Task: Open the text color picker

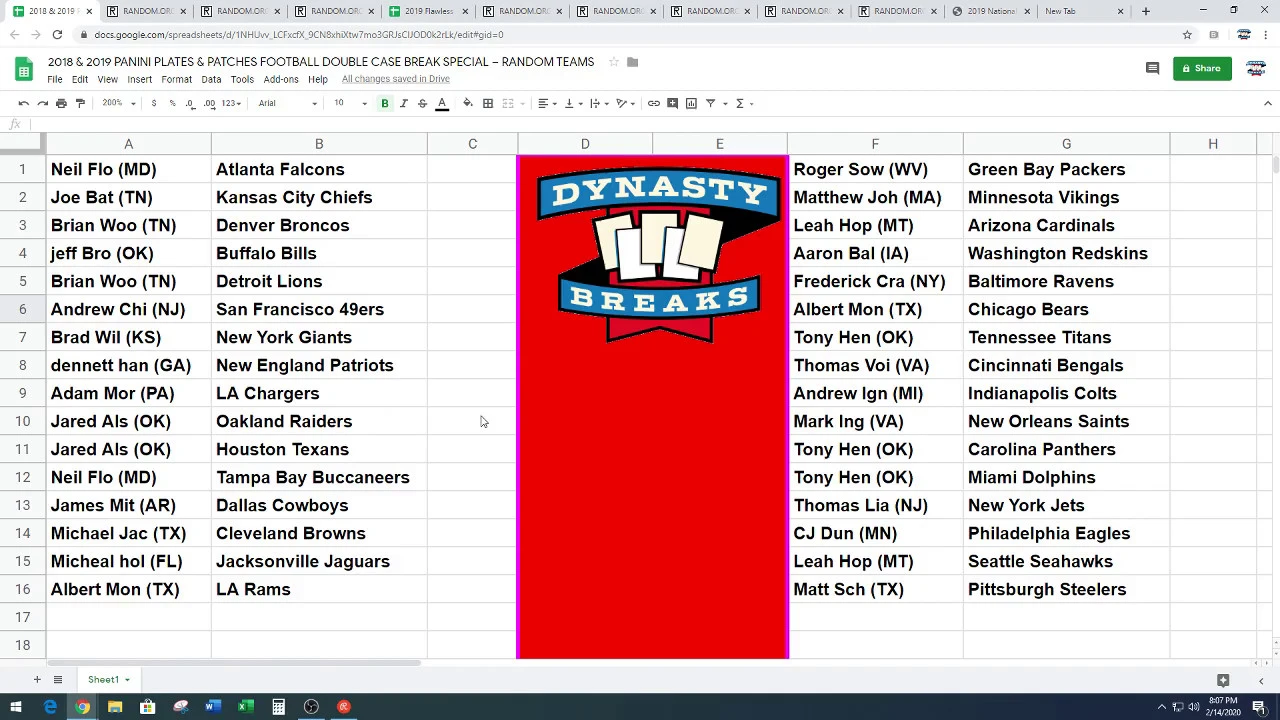Action: (441, 103)
